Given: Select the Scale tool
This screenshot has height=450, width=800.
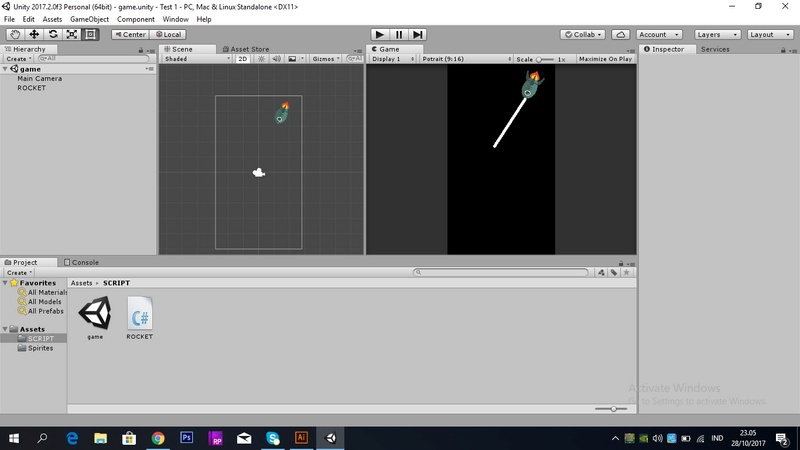Looking at the screenshot, I should (71, 34).
